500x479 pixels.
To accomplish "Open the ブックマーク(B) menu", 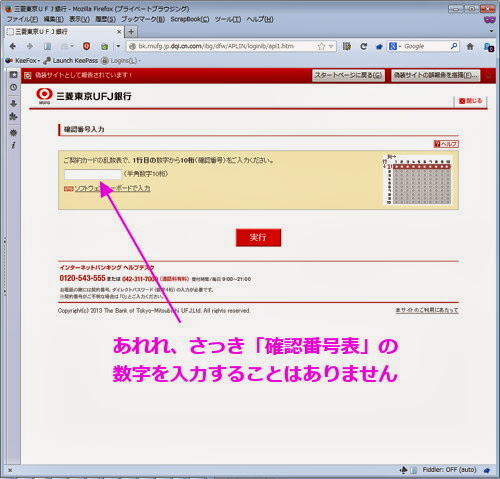I will (x=143, y=19).
